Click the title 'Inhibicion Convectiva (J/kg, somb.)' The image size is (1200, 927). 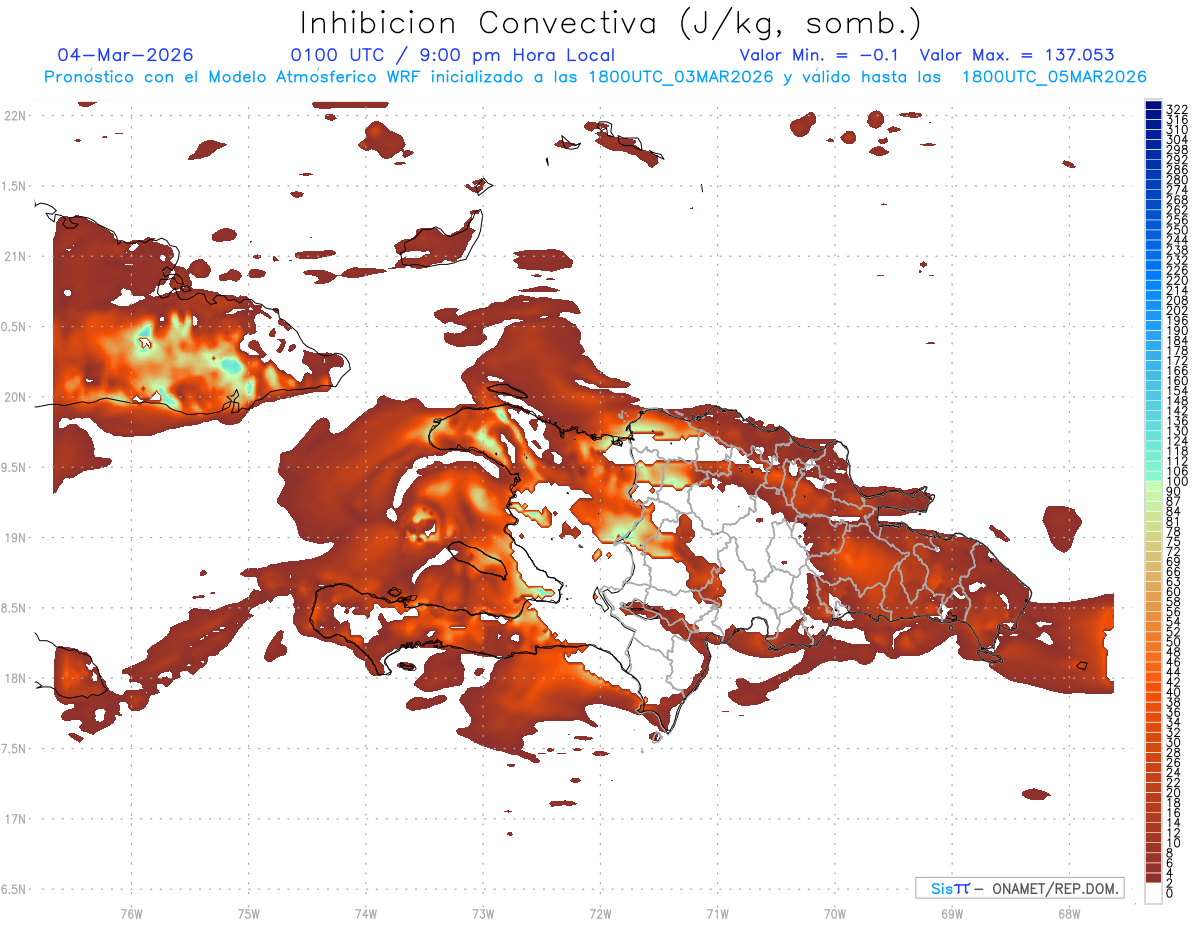coord(611,23)
